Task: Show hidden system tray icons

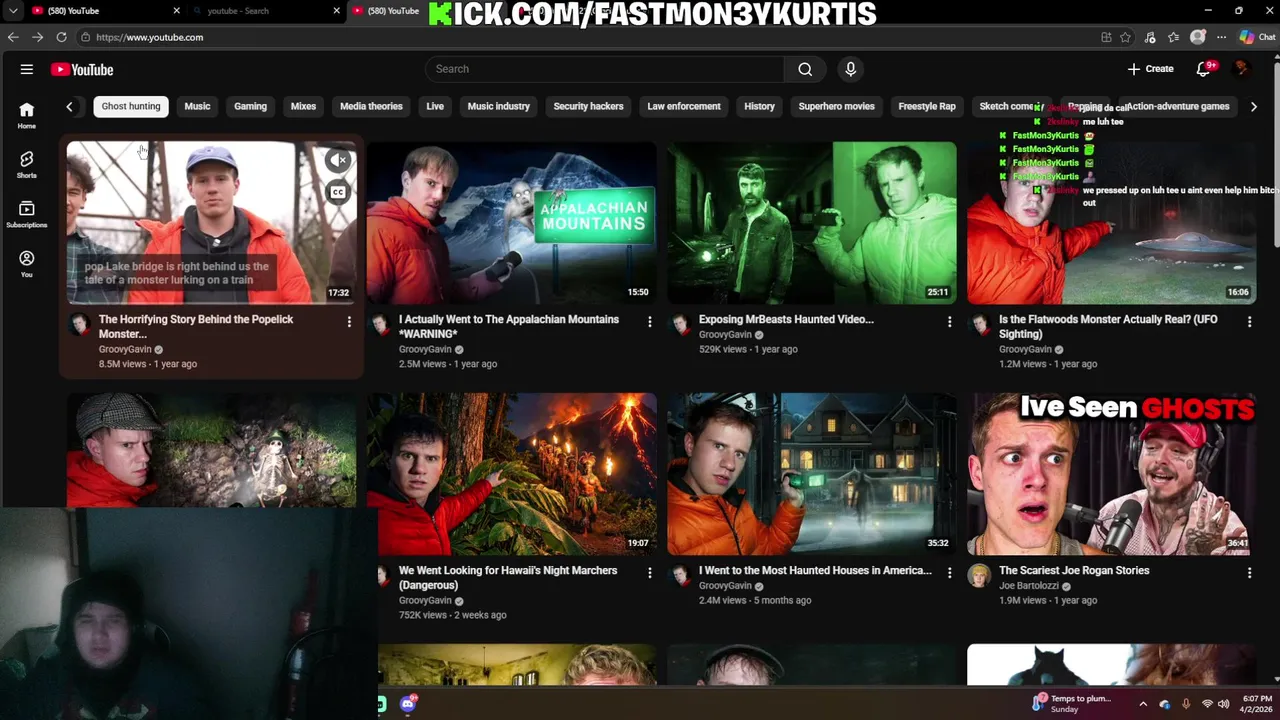Action: (x=1143, y=704)
